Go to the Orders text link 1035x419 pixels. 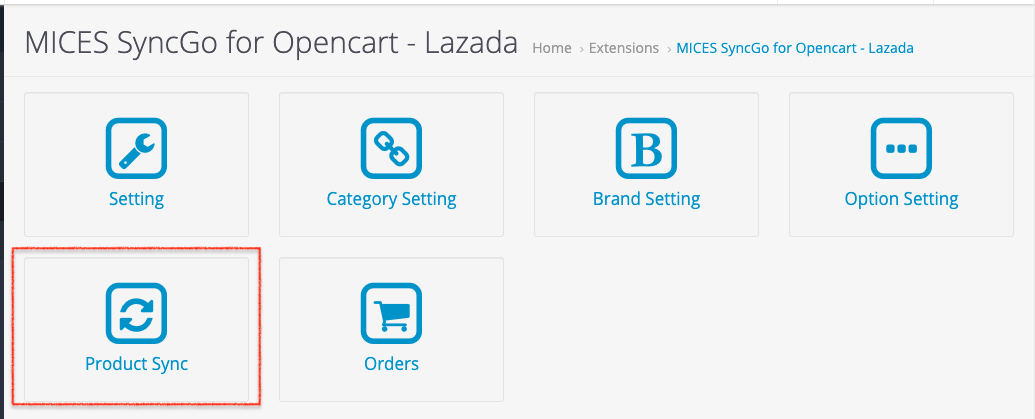[391, 364]
